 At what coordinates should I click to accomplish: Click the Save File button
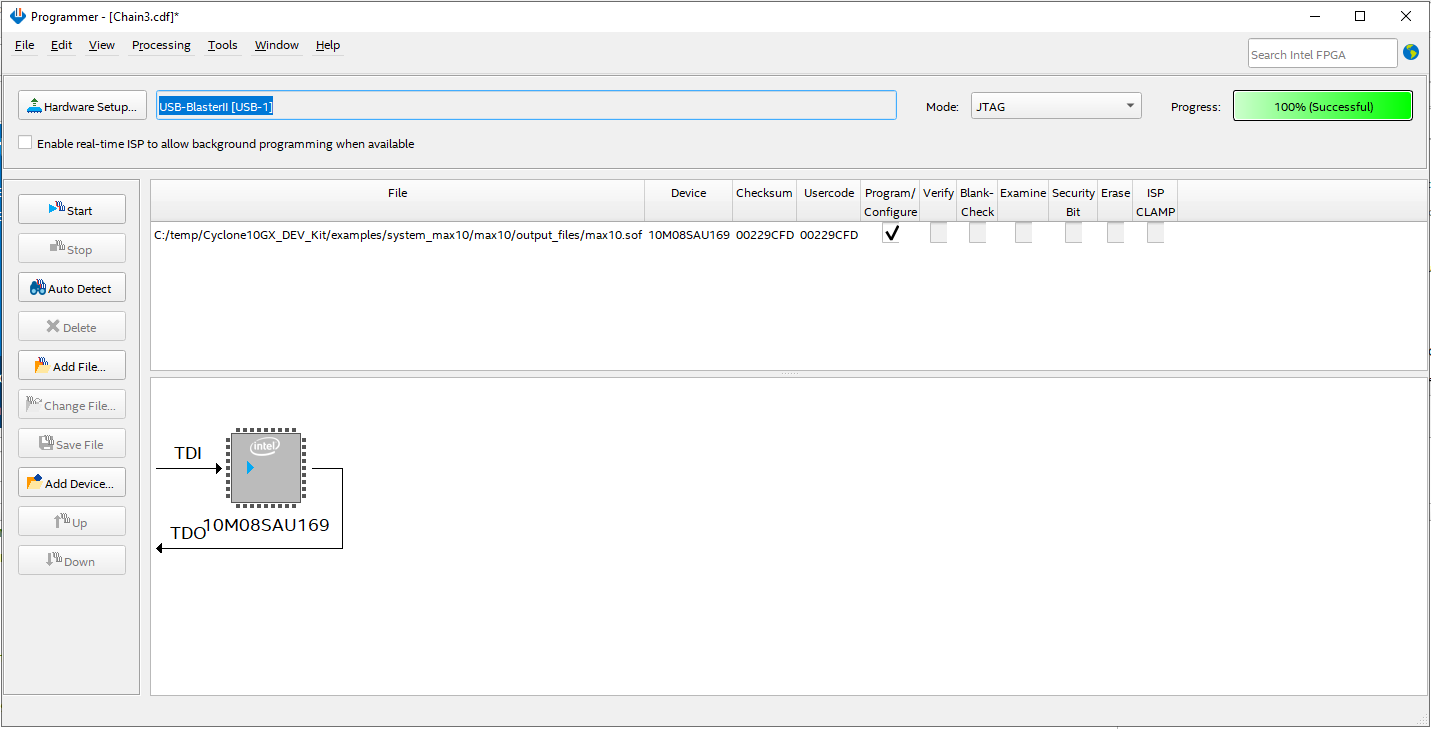point(72,443)
